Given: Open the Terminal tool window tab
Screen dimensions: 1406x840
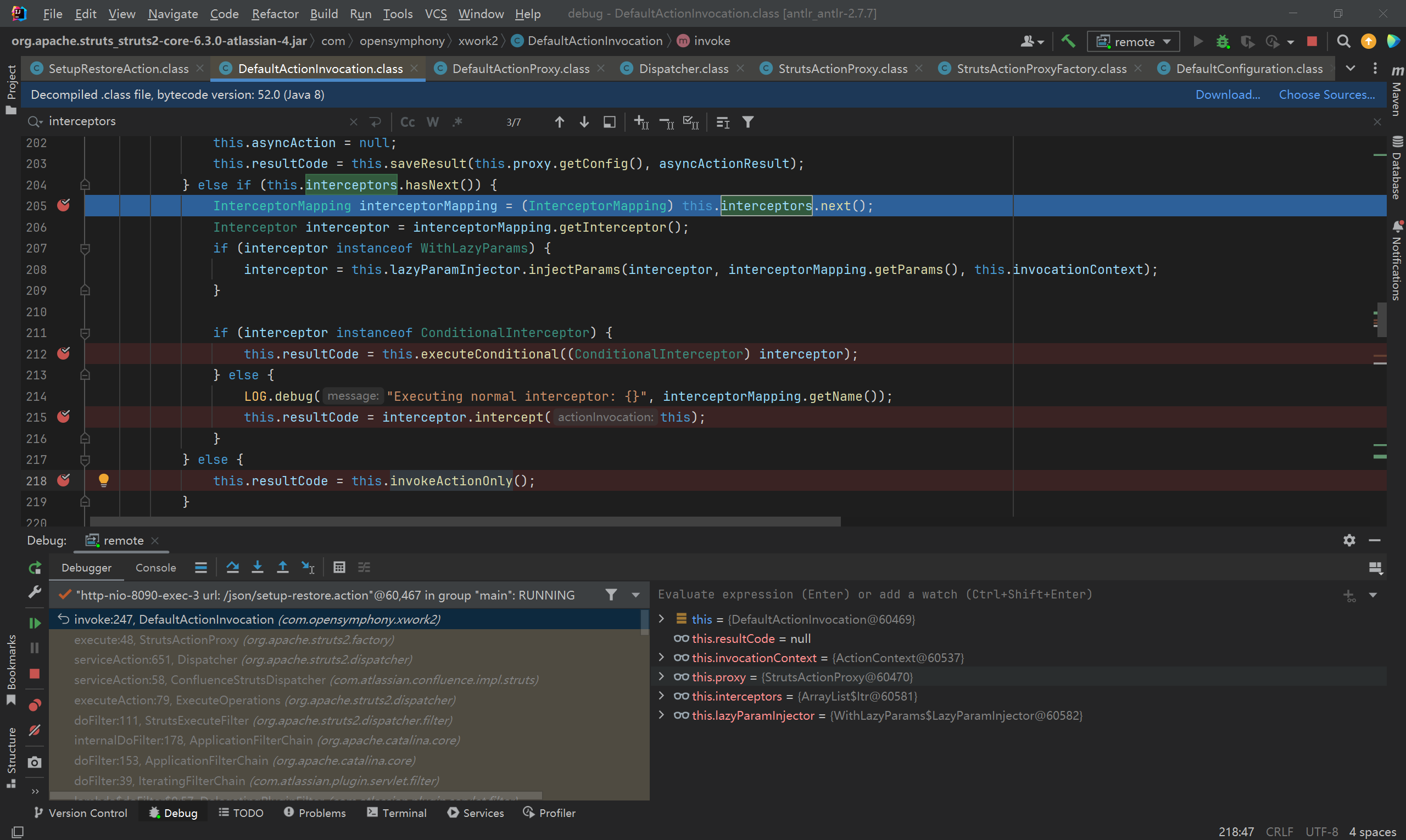Looking at the screenshot, I should coord(397,813).
